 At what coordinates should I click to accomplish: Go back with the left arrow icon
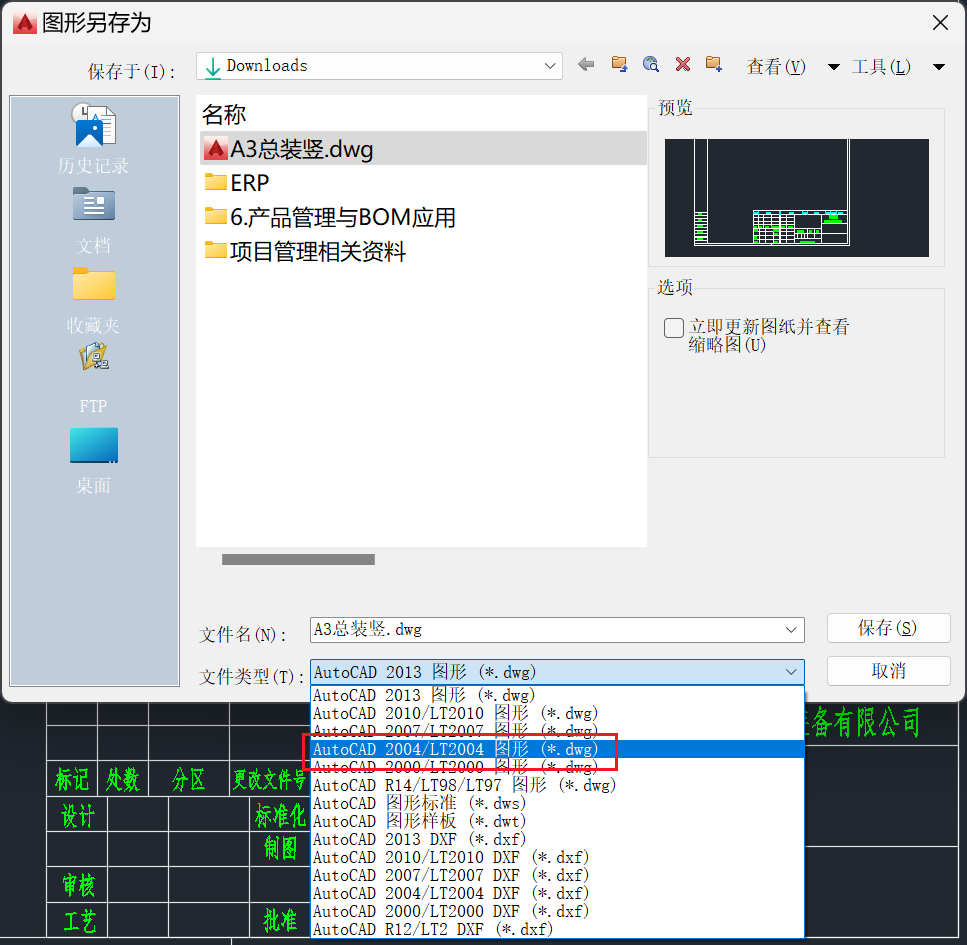[x=586, y=64]
